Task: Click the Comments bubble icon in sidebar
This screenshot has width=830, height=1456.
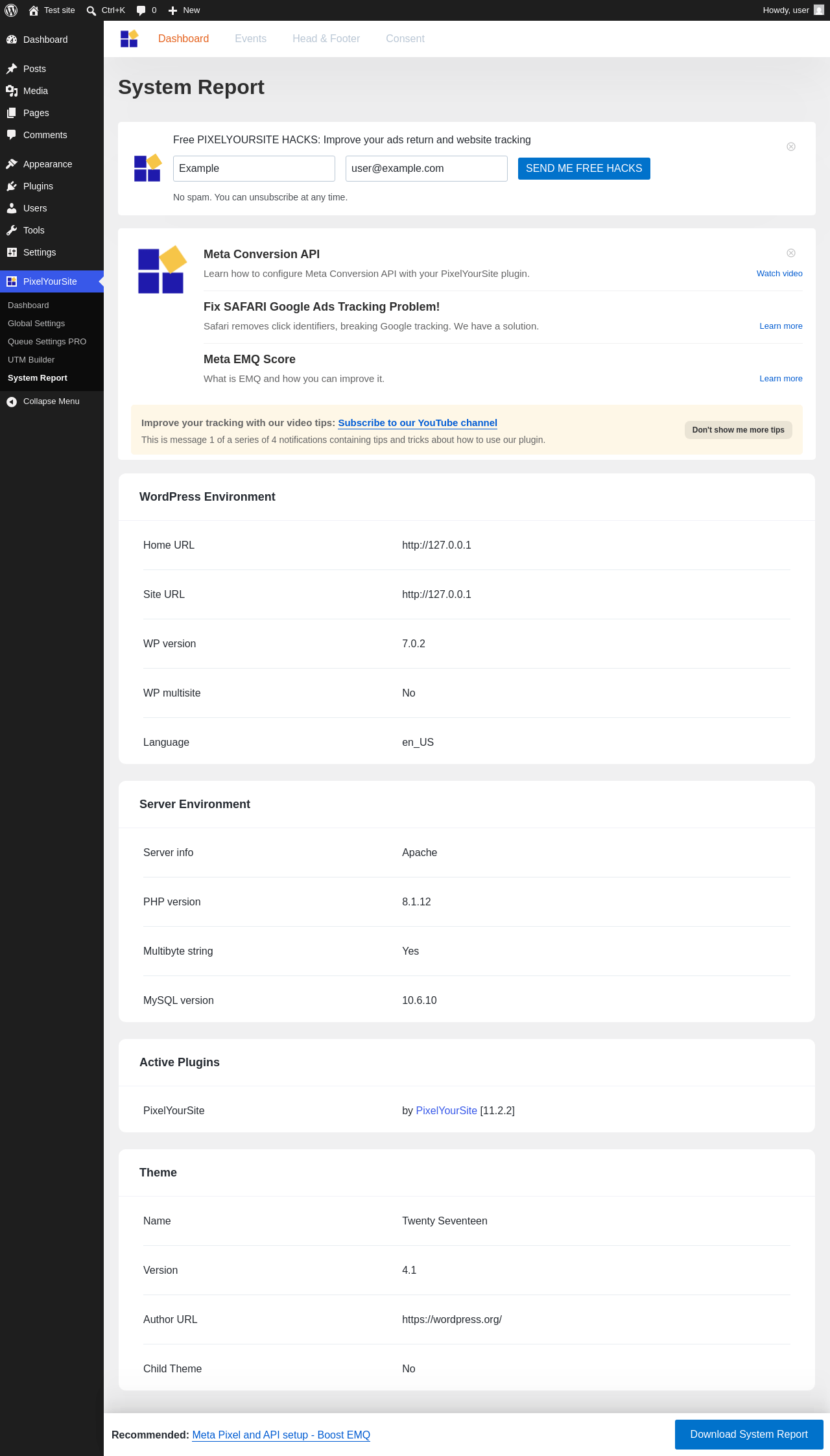Action: [12, 135]
